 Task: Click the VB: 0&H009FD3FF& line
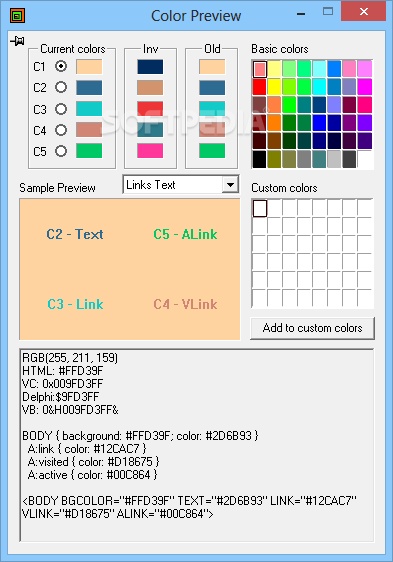pos(70,410)
